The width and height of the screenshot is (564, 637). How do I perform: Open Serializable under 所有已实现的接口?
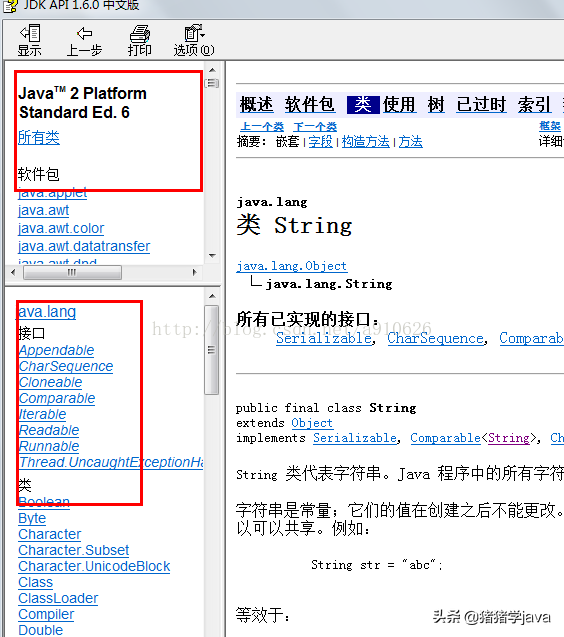pos(324,338)
